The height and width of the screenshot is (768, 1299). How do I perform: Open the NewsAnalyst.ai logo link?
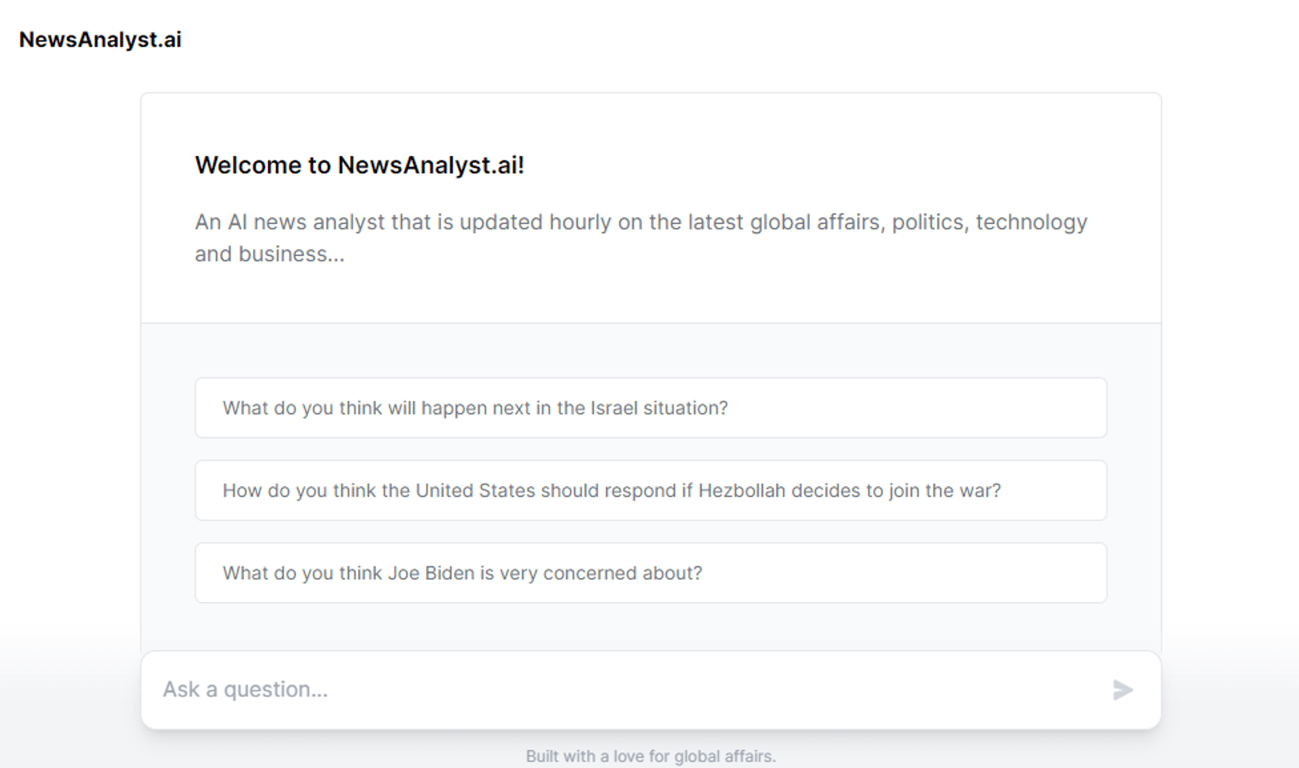click(x=100, y=41)
